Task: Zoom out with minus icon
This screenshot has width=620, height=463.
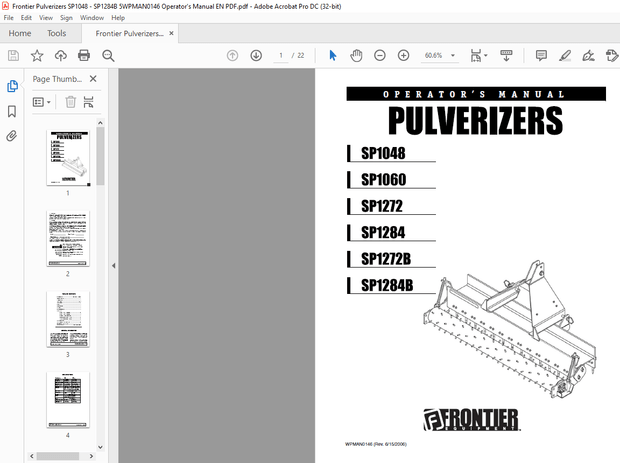Action: click(x=380, y=56)
